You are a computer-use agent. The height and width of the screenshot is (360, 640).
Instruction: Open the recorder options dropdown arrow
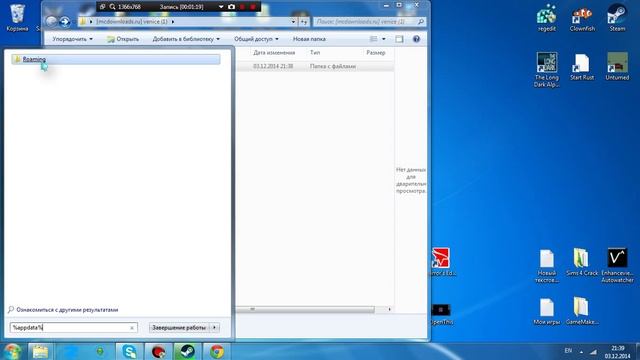221,7
